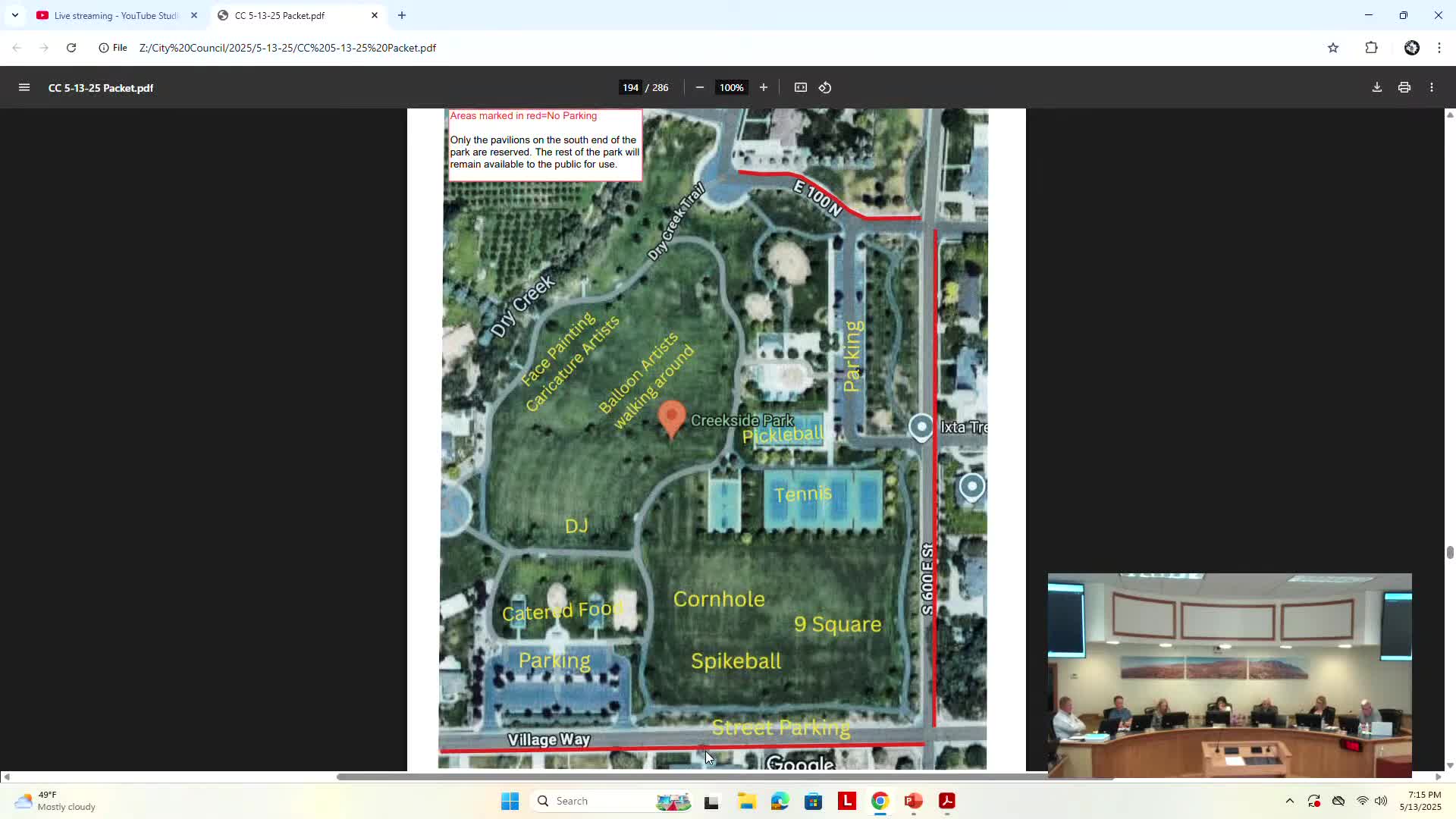Switch to the Live streaming YouTube Studio tab
Screen dimensions: 1456x819
[x=114, y=15]
